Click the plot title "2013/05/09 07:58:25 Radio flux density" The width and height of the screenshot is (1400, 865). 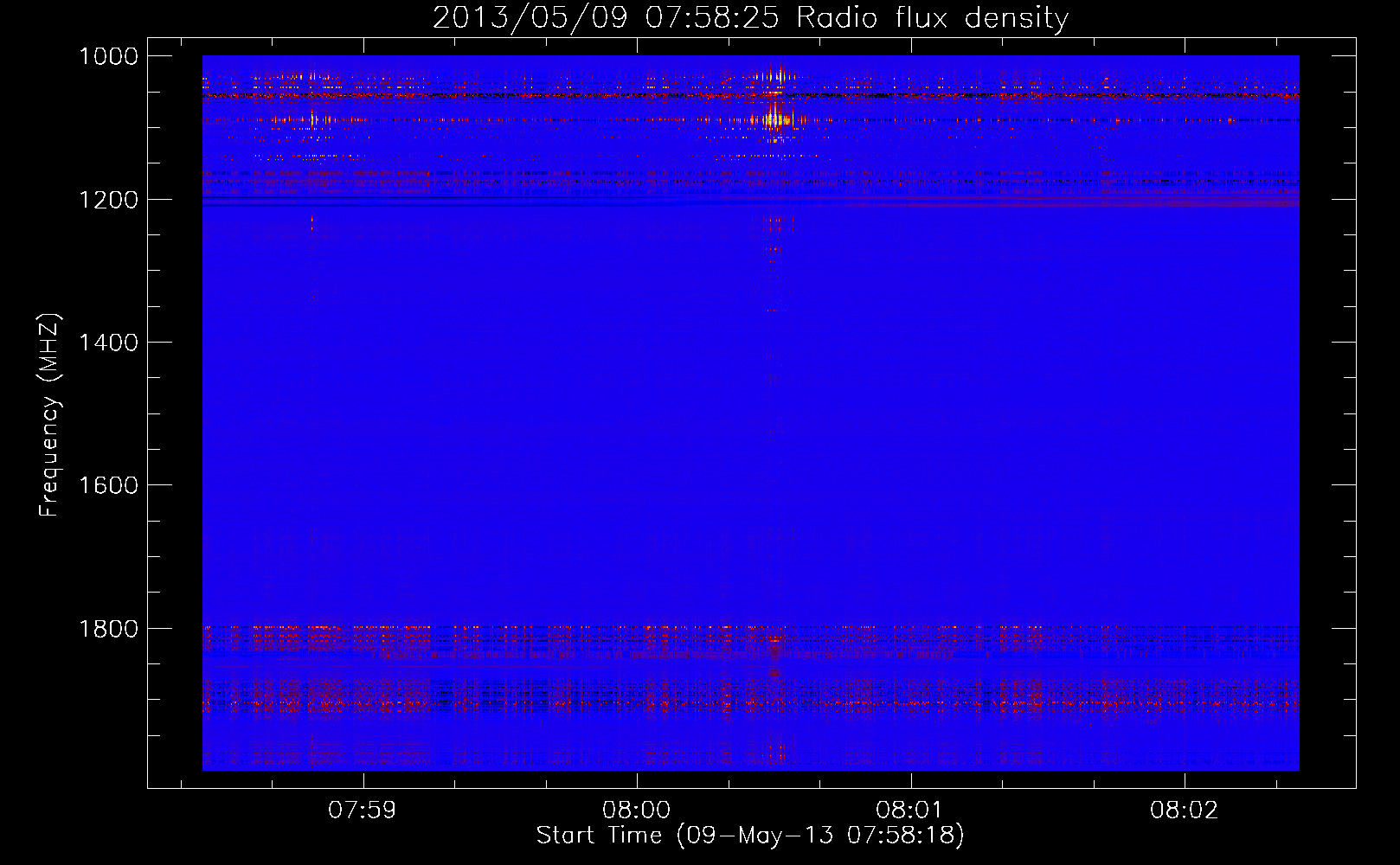[750, 17]
